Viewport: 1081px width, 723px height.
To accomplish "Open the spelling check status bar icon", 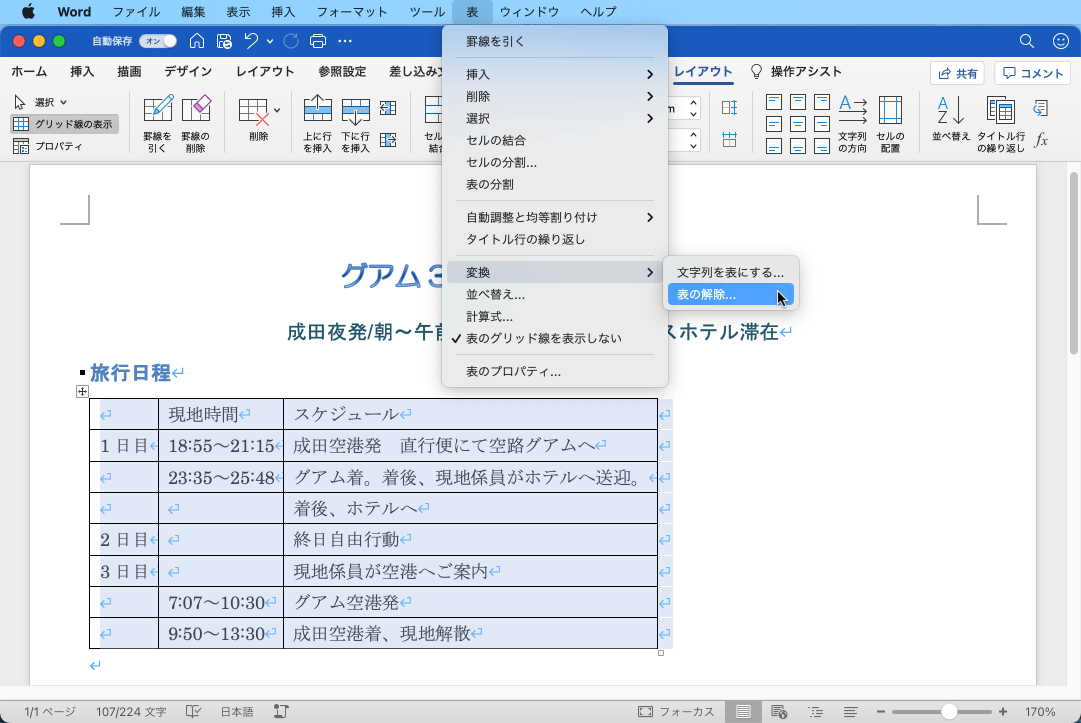I will (x=194, y=712).
